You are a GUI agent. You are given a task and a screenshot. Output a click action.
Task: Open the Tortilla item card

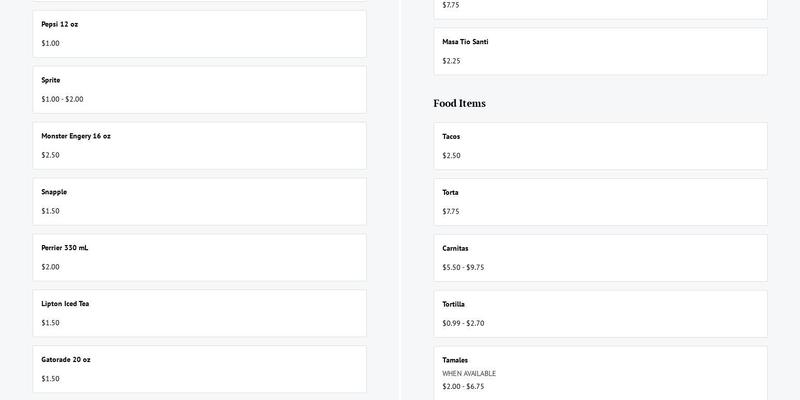click(600, 314)
